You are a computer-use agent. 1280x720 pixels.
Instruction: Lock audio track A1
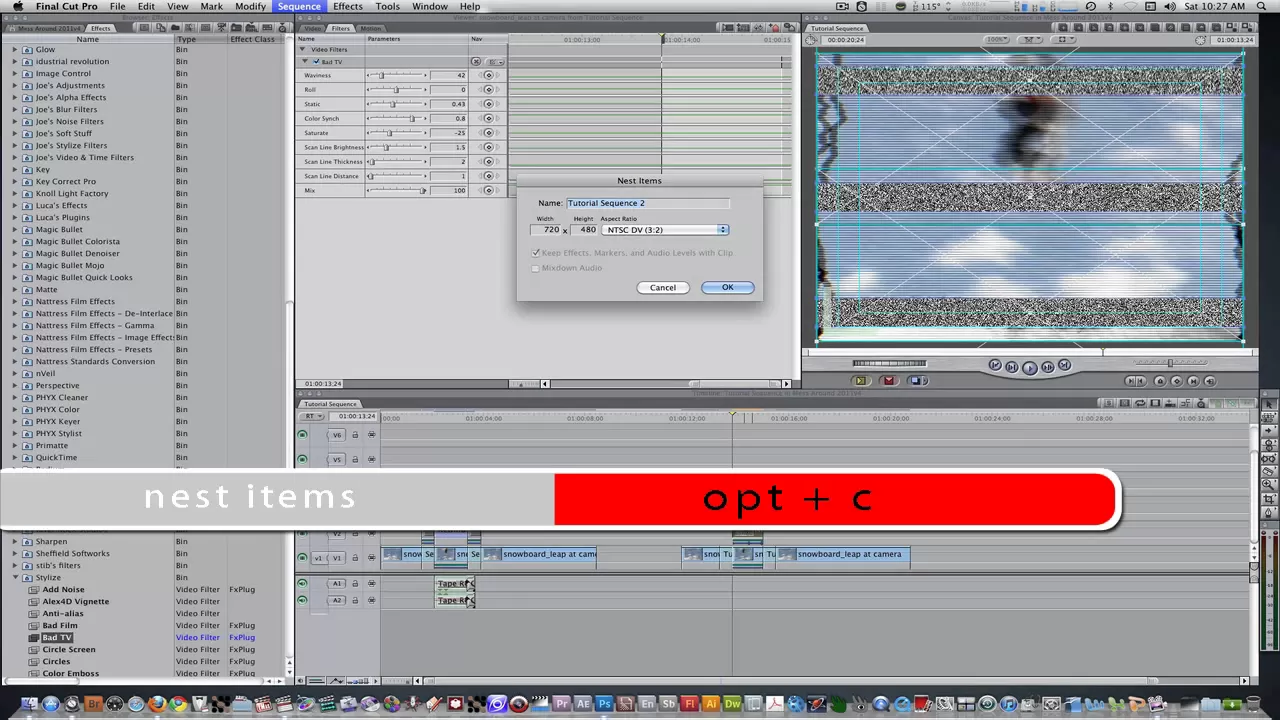pos(354,583)
